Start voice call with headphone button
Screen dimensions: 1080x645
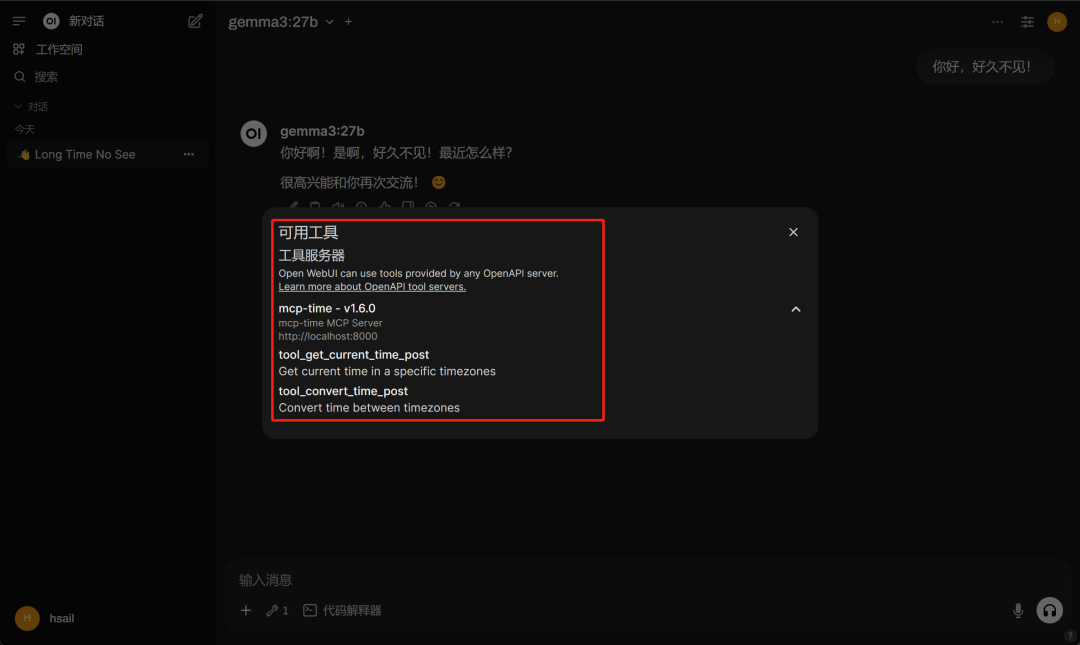click(x=1050, y=611)
